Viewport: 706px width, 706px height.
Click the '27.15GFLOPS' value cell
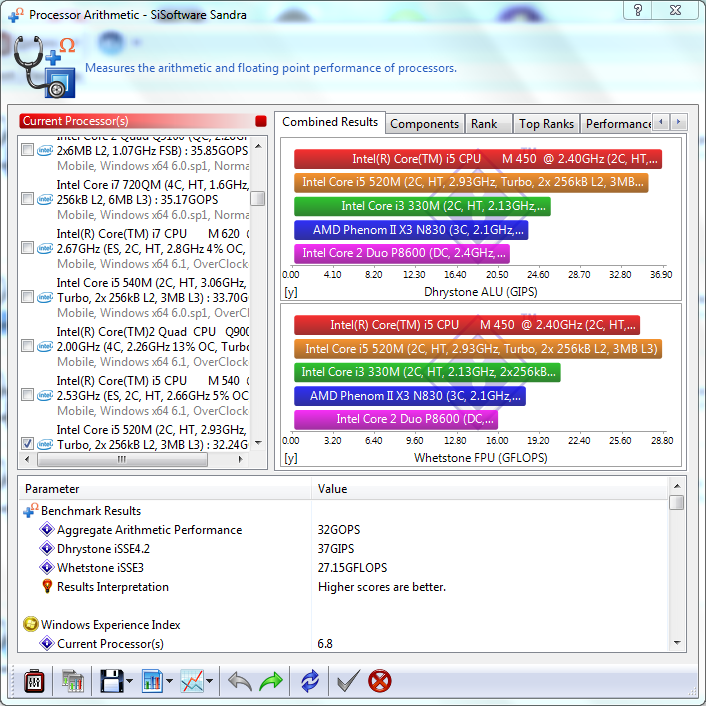point(352,568)
